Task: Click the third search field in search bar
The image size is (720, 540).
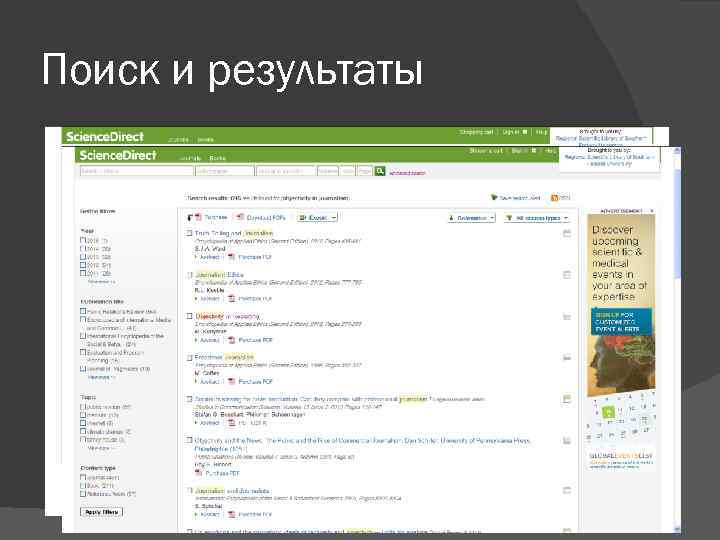Action: [286, 171]
